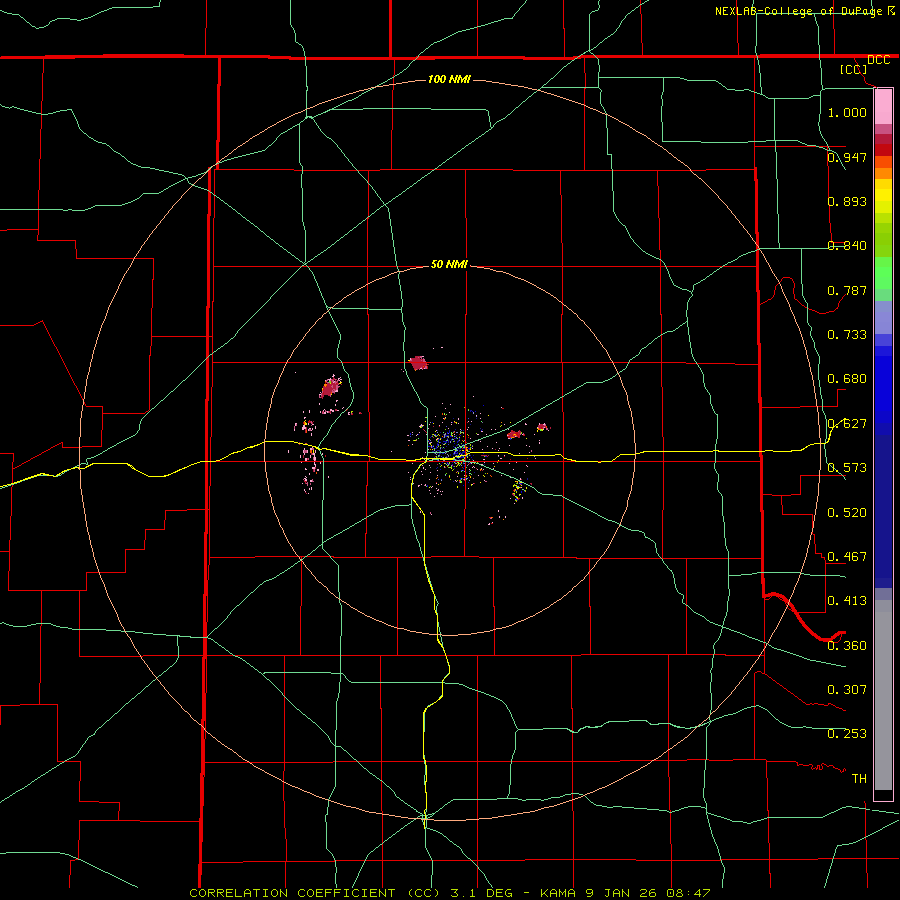Click the 0.360 legend value

click(847, 645)
